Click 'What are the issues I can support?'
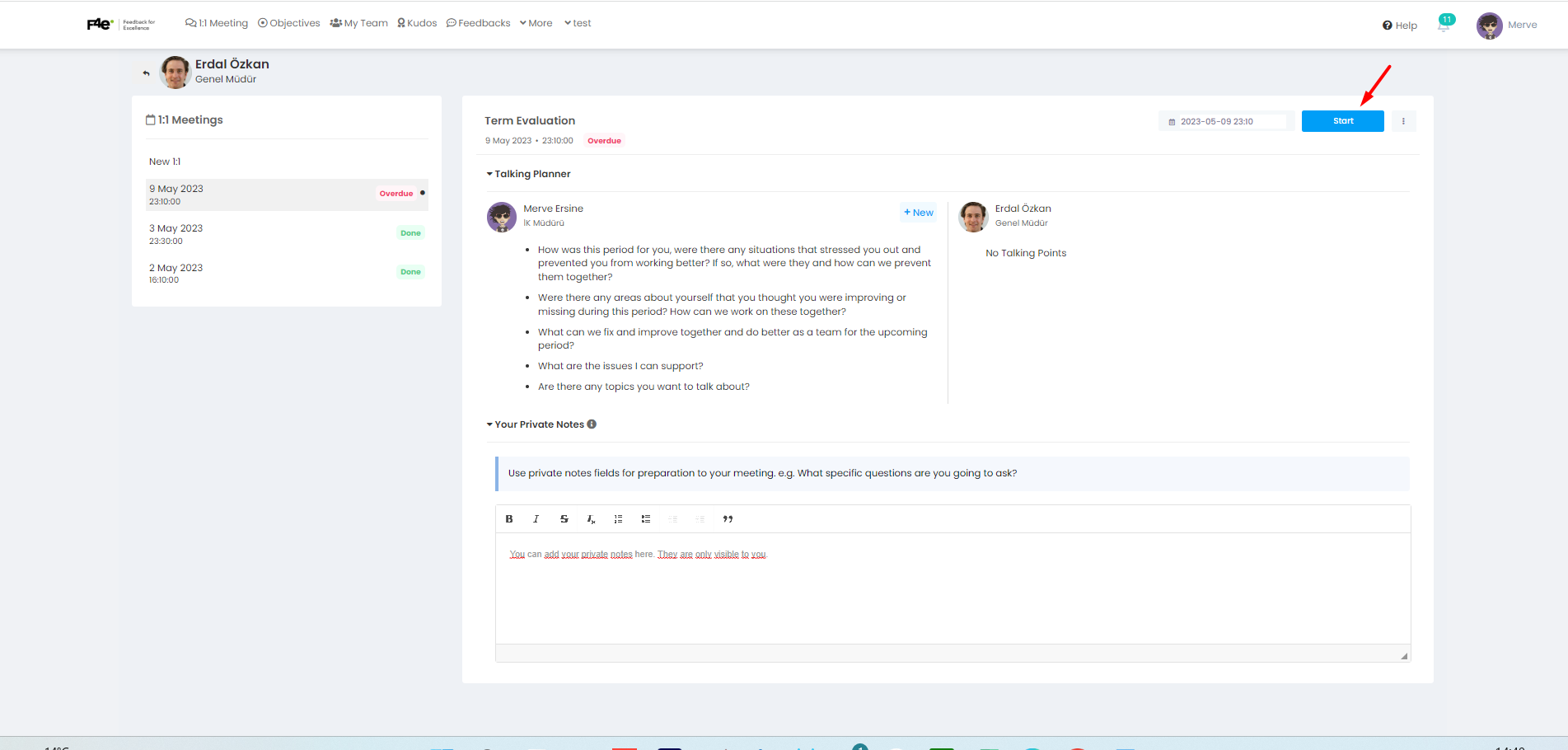The image size is (1568, 750). [620, 366]
